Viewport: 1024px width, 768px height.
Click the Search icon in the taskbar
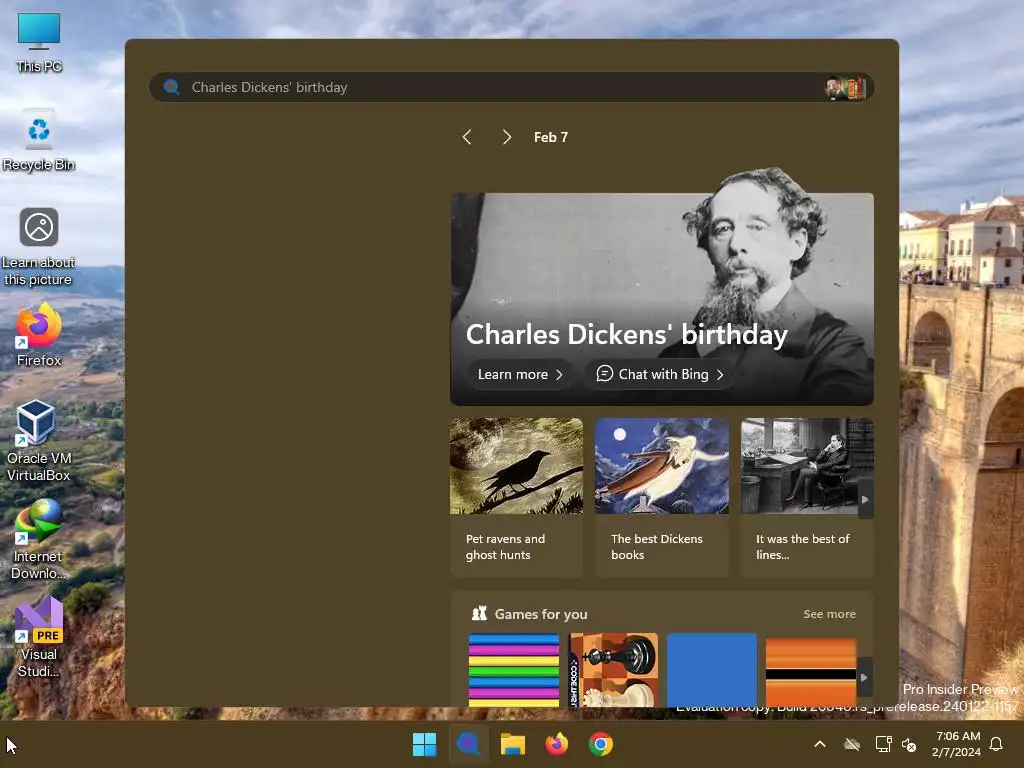(468, 744)
